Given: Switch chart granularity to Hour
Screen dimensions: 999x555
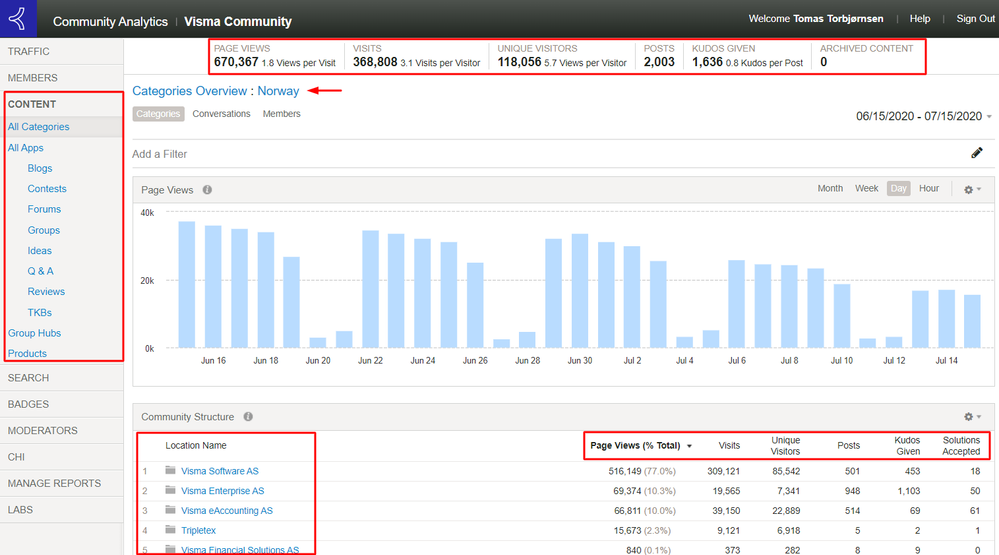Looking at the screenshot, I should (929, 189).
